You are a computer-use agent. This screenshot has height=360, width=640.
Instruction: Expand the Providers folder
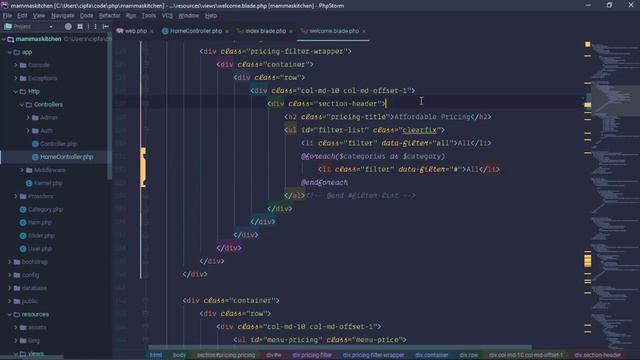[x=16, y=196]
